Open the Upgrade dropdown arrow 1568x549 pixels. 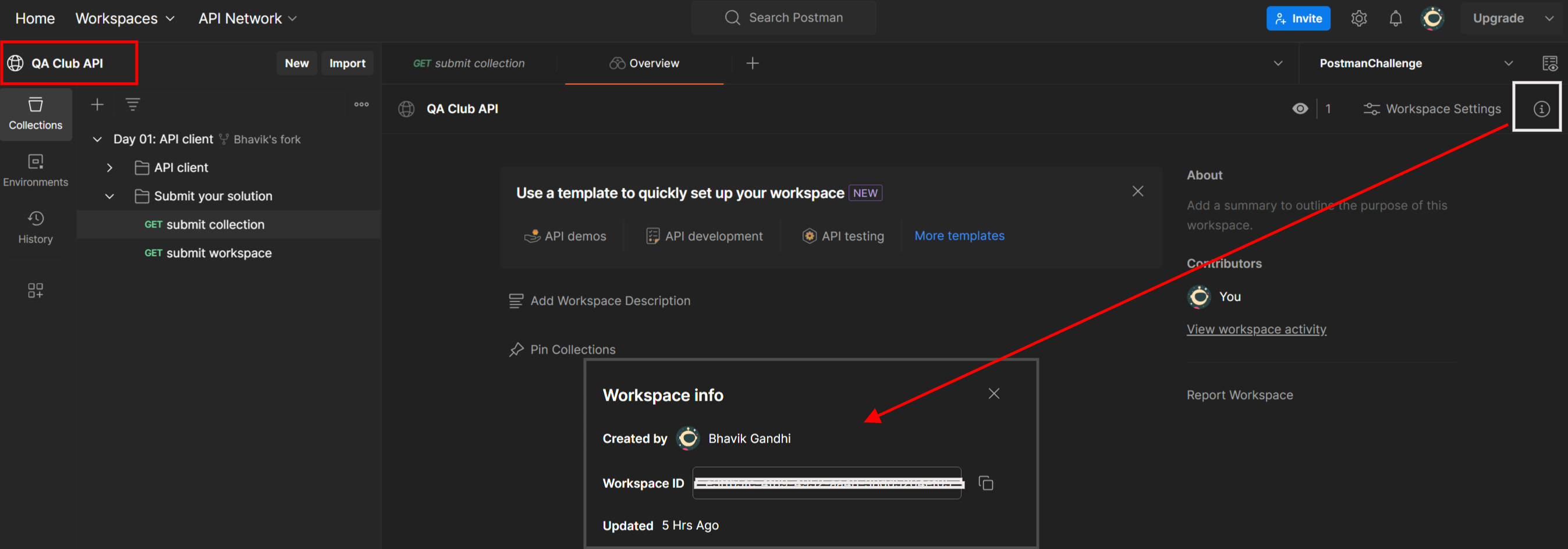(x=1549, y=18)
